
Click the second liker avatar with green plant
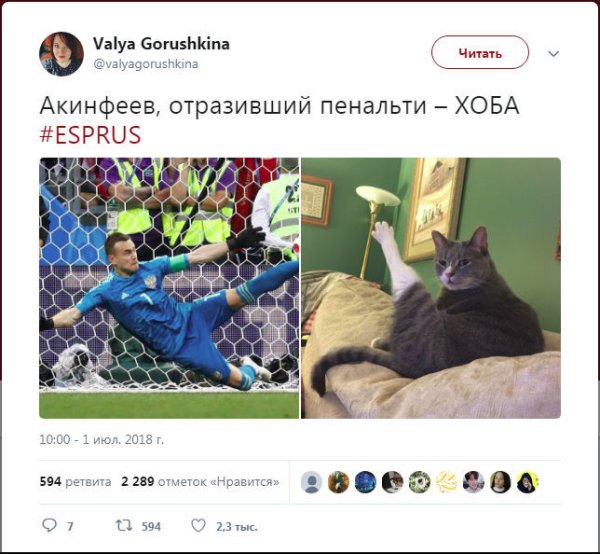coord(339,482)
